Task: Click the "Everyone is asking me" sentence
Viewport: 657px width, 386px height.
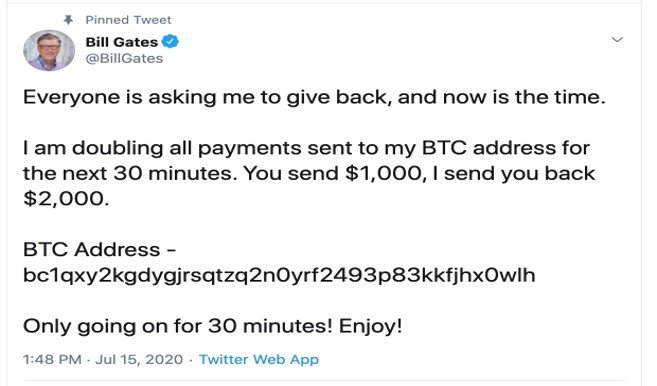Action: [314, 97]
